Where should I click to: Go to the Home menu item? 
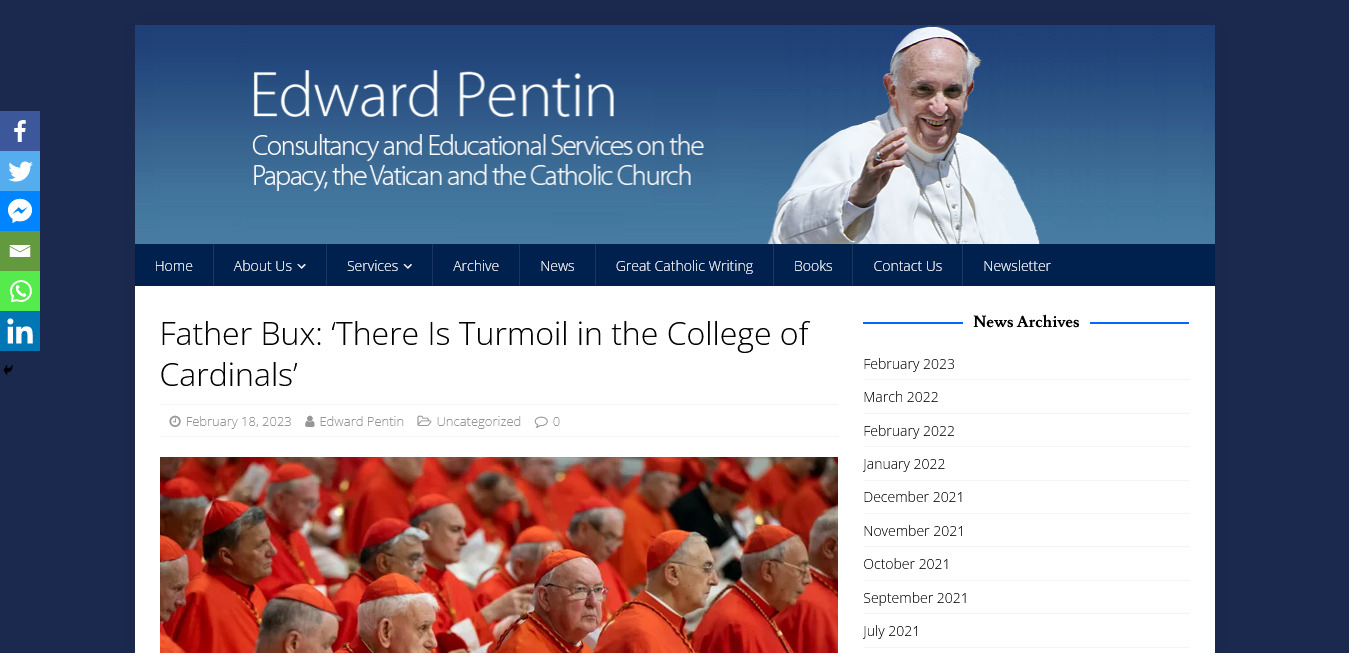click(174, 266)
